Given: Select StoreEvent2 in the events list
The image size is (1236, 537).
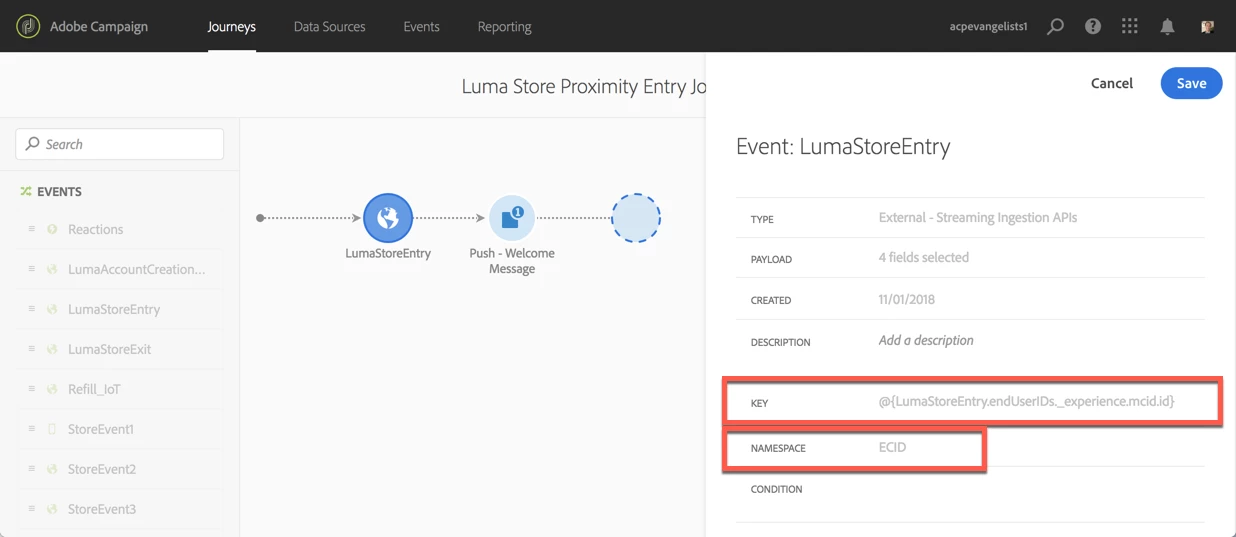Looking at the screenshot, I should [x=102, y=469].
